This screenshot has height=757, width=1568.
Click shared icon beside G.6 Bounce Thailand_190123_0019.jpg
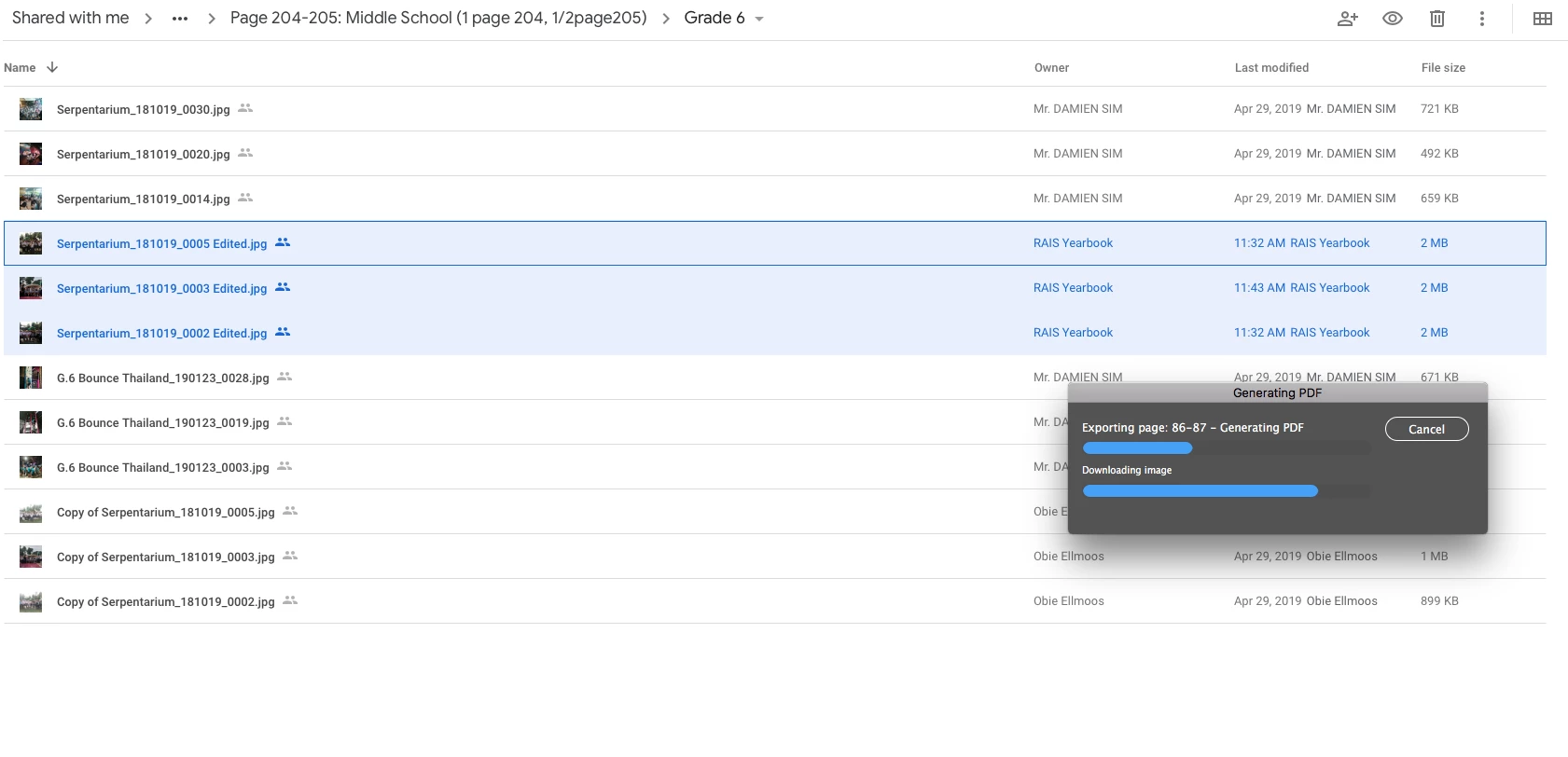[x=284, y=421]
